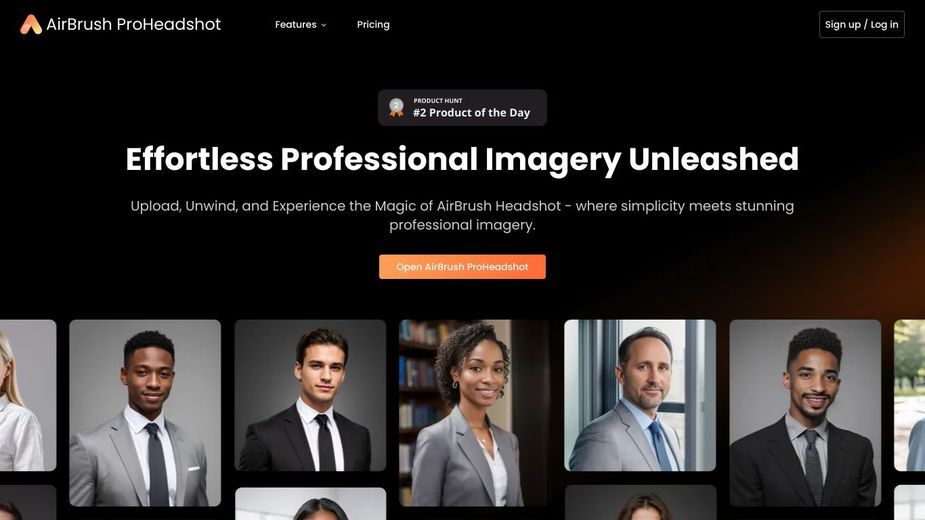This screenshot has width=925, height=520.
Task: Click second-row thumbnail of dark-haired woman below black suit
Action: (311, 503)
